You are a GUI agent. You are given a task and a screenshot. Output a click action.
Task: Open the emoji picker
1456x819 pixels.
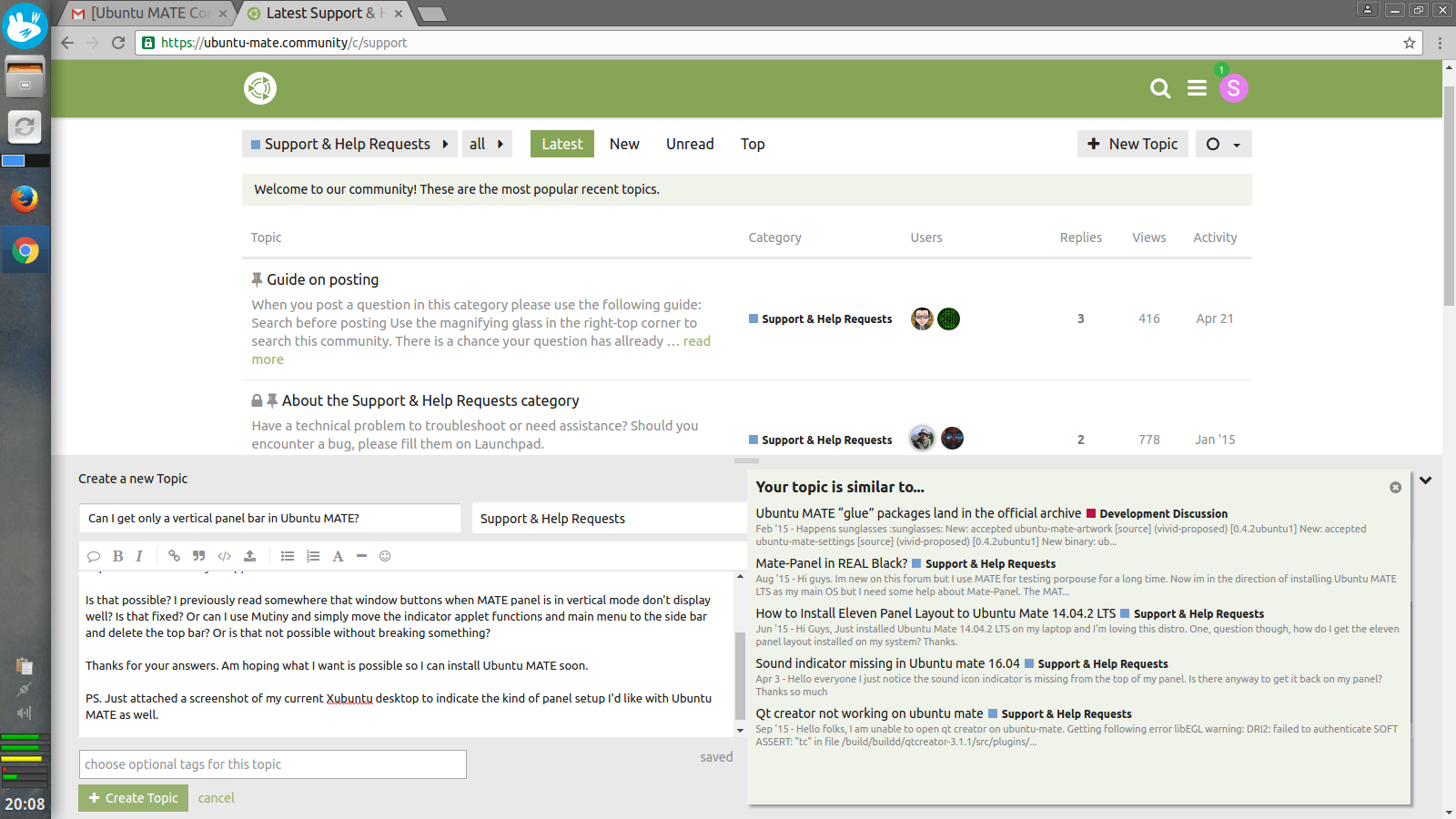click(385, 556)
